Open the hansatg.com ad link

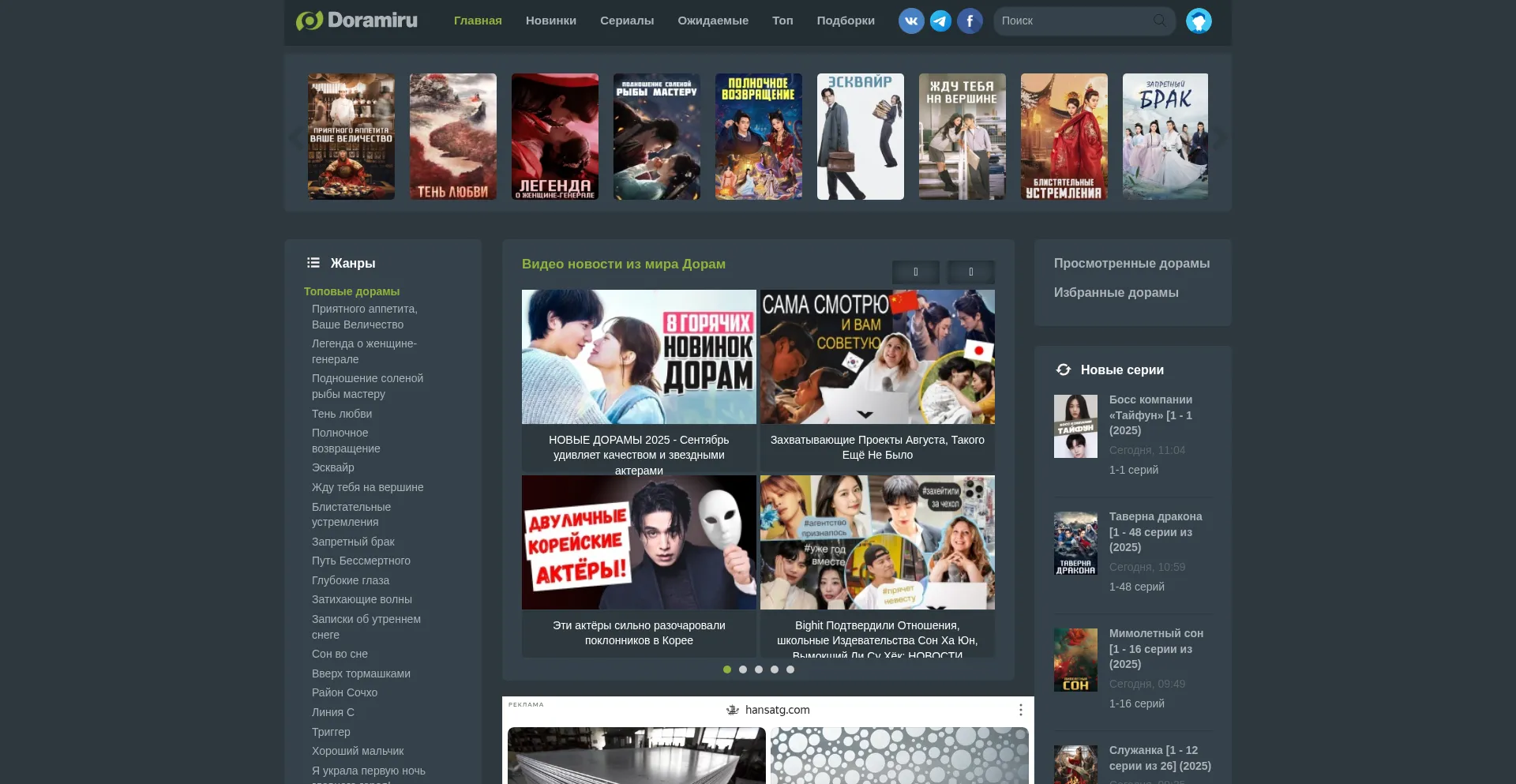[x=777, y=710]
